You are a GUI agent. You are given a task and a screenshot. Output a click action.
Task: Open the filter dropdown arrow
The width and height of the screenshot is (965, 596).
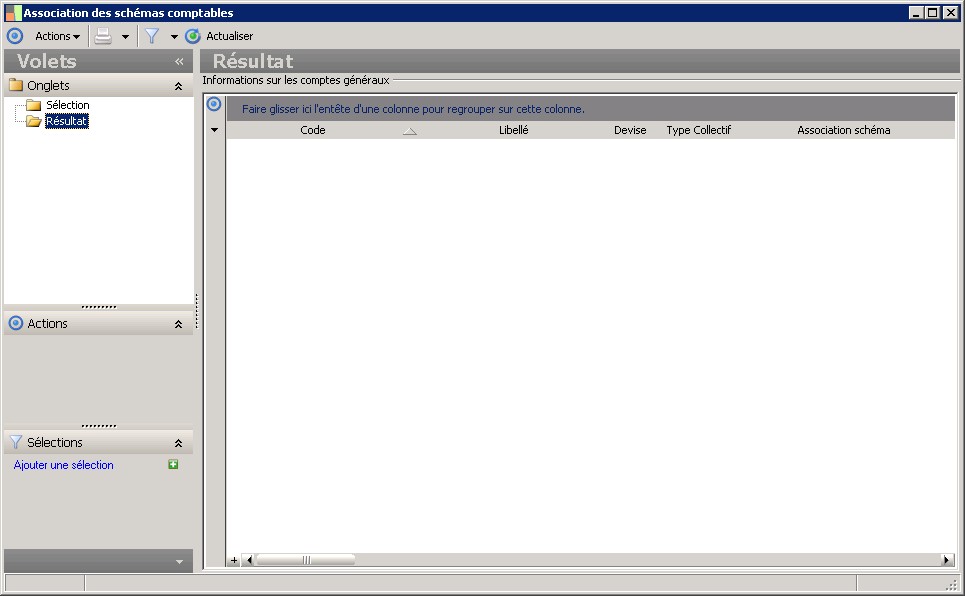pos(174,37)
